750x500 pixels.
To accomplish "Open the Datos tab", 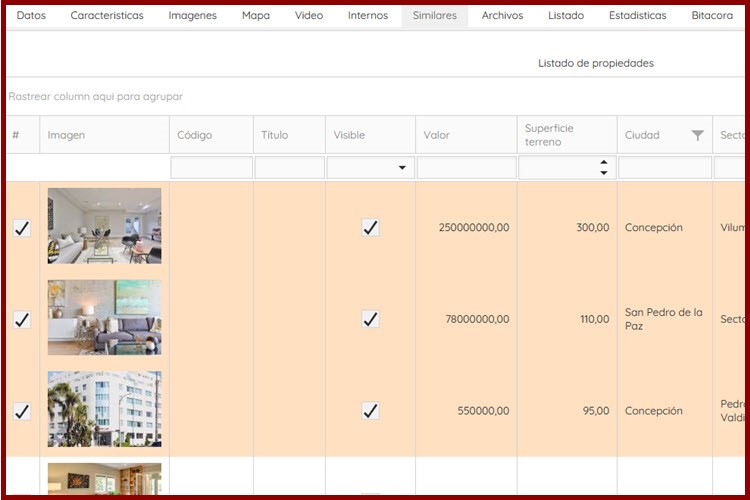I will [x=31, y=15].
